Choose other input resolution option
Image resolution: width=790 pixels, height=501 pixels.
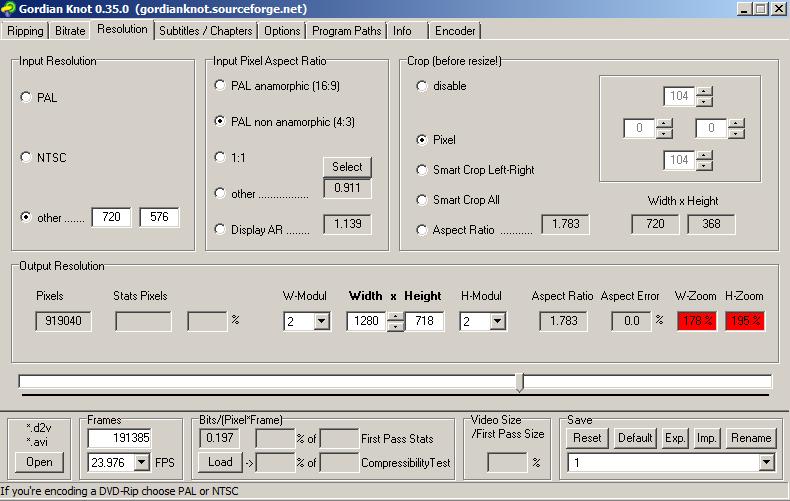click(x=26, y=217)
